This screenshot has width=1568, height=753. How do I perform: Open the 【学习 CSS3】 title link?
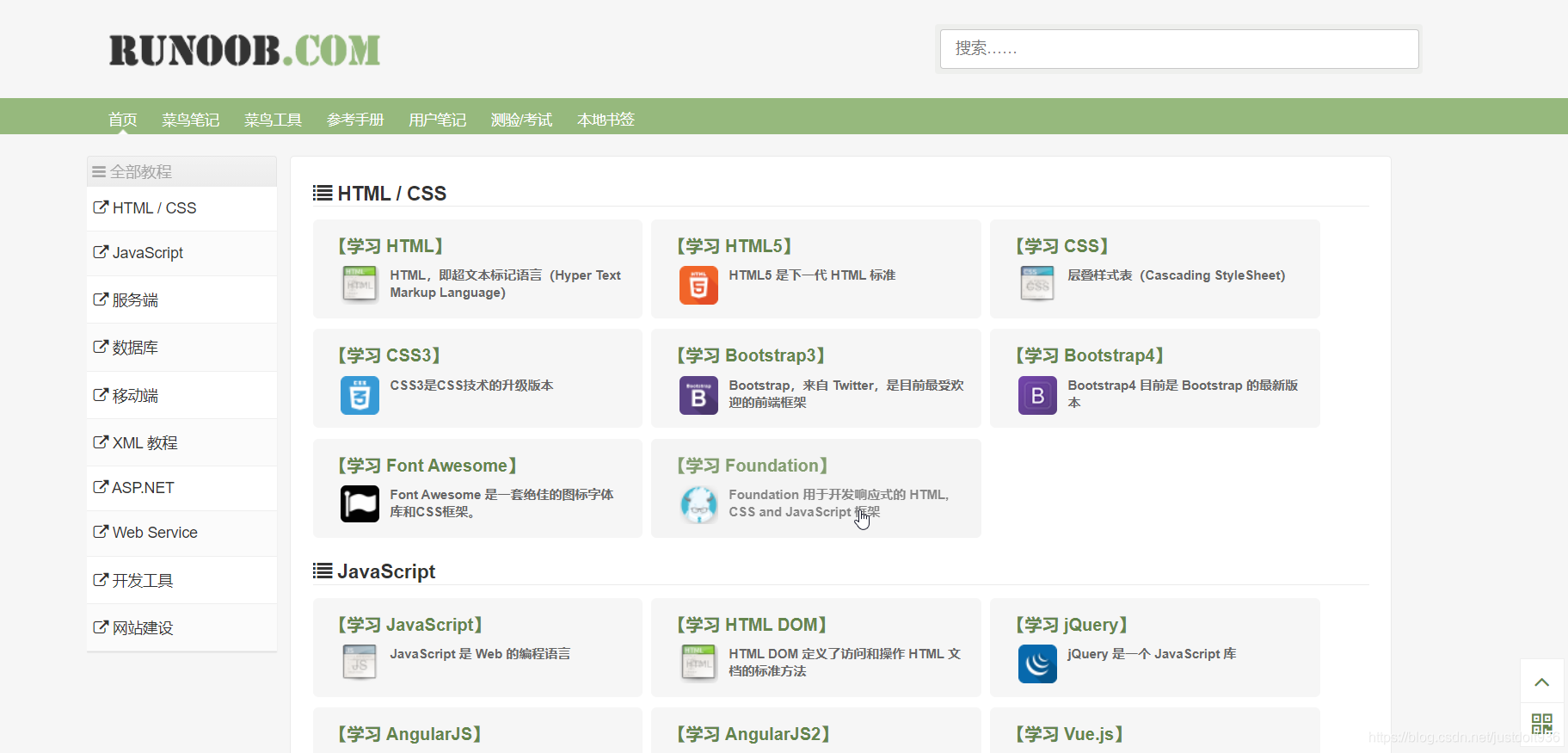click(x=390, y=355)
